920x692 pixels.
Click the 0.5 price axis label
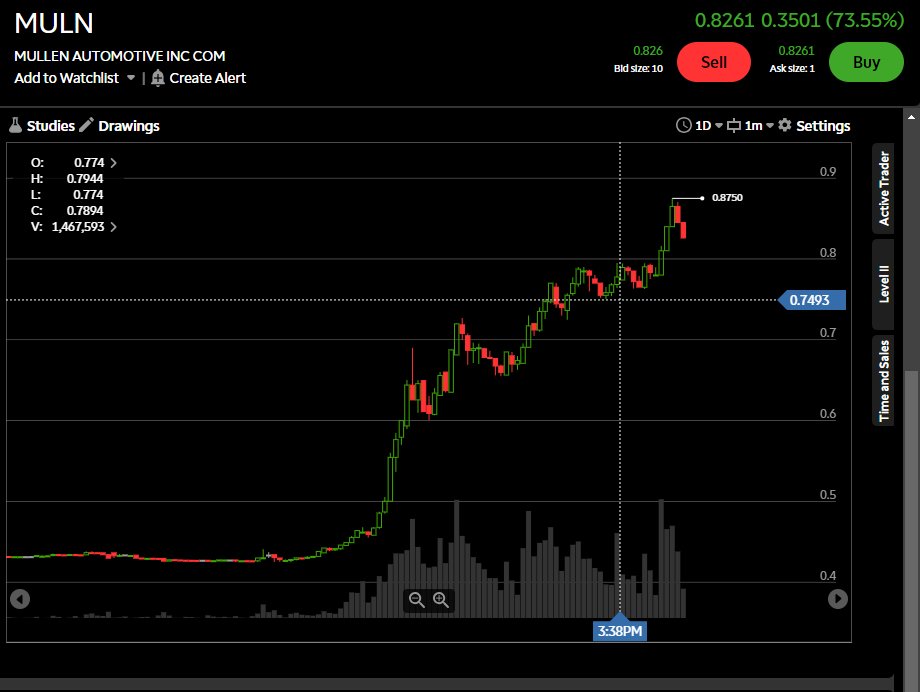click(828, 495)
